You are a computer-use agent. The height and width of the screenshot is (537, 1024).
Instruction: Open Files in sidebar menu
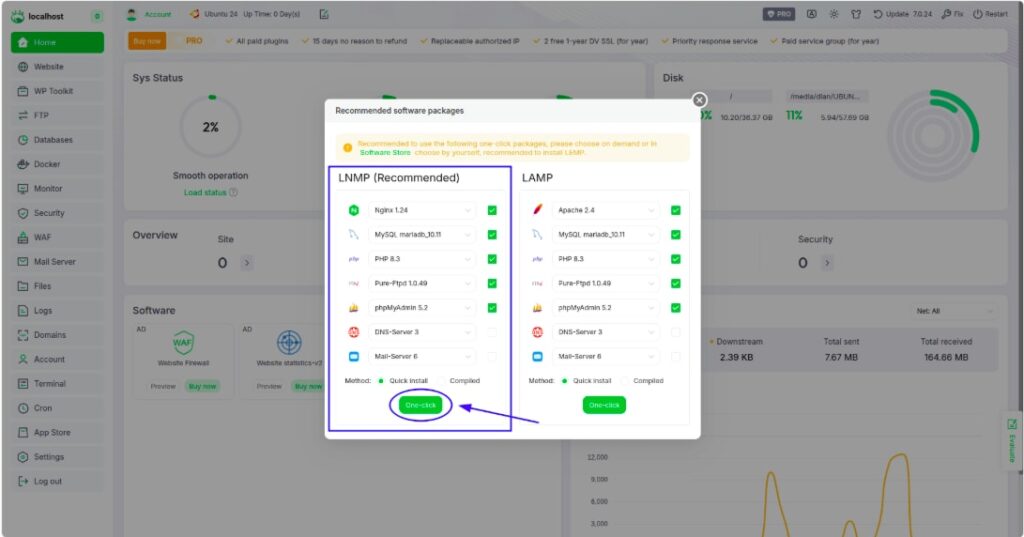click(57, 286)
